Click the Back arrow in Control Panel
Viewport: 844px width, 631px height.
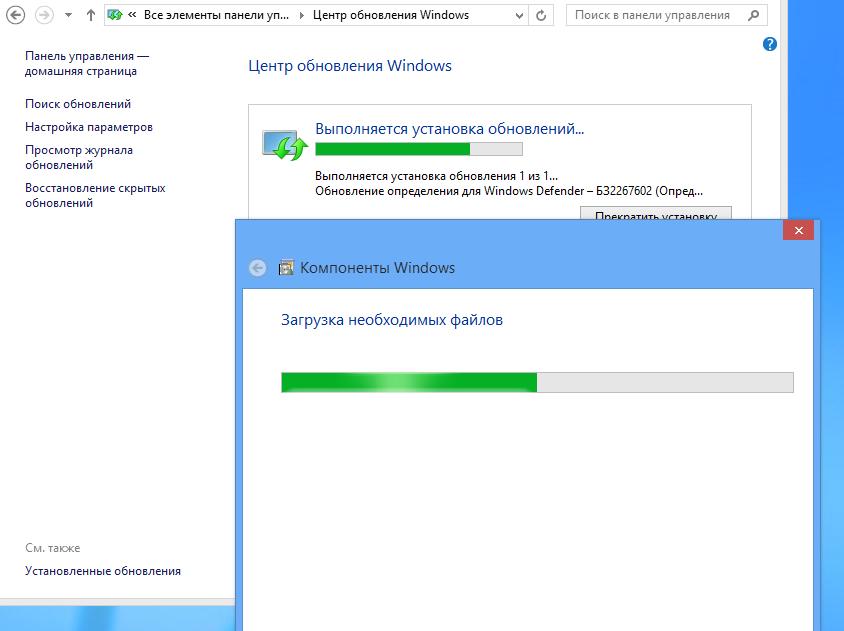click(x=16, y=15)
